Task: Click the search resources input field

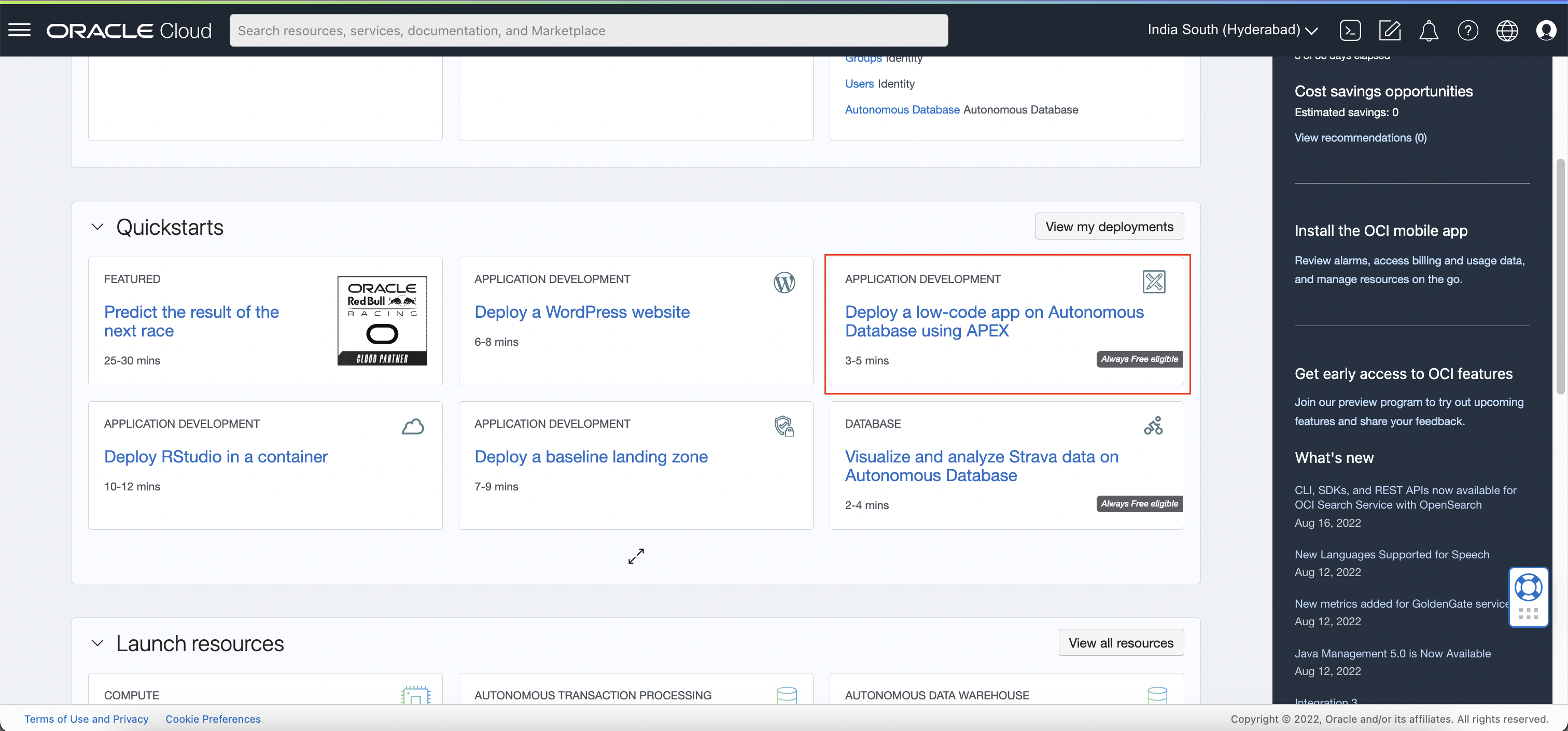Action: (588, 31)
